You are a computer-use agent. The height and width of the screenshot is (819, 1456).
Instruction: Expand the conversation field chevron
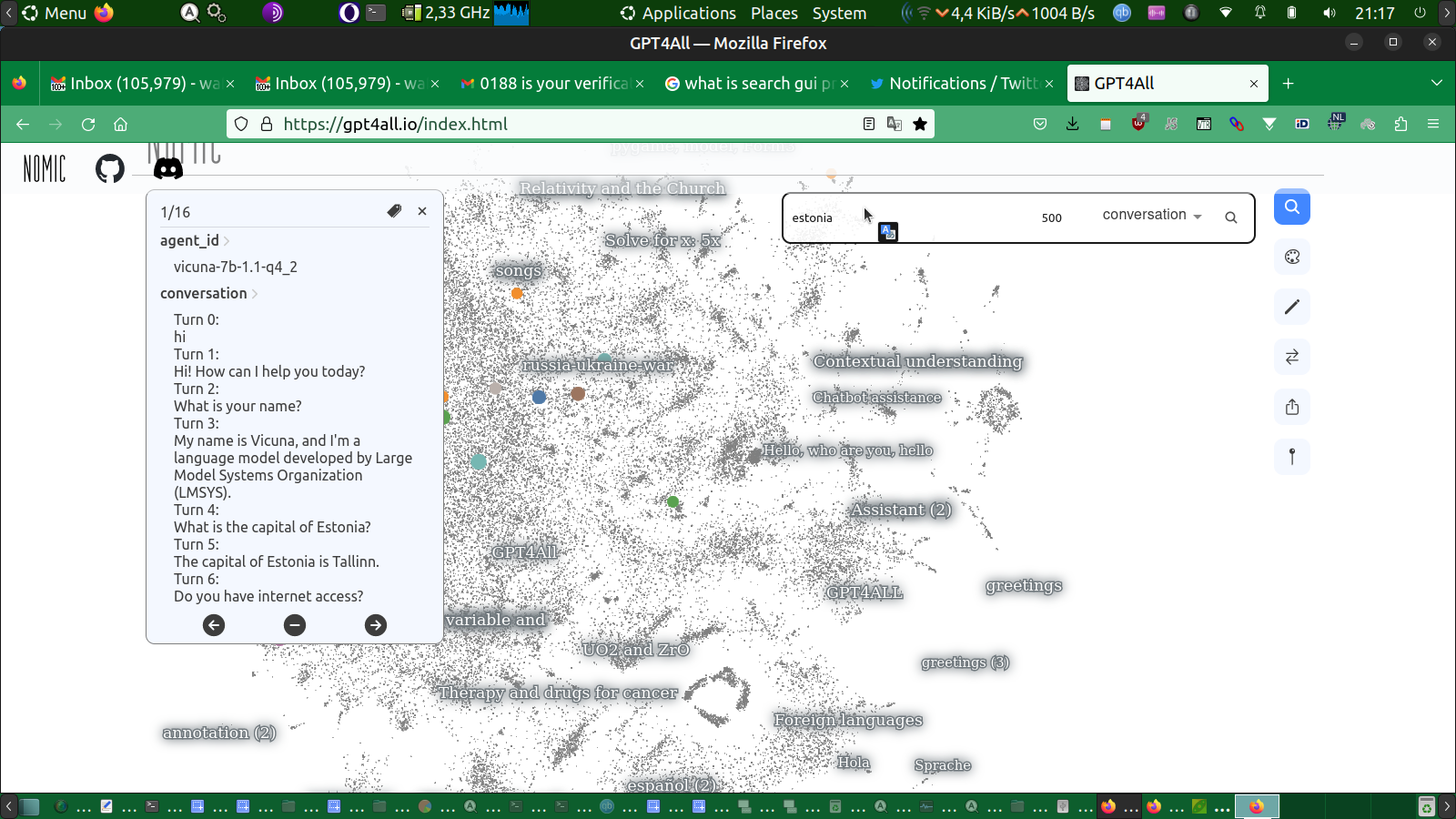[255, 294]
